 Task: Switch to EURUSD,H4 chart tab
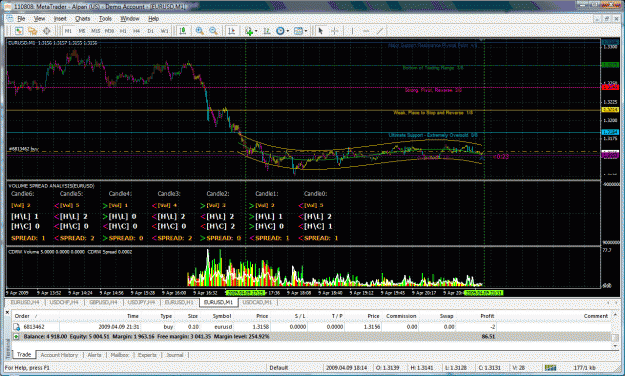coord(25,303)
